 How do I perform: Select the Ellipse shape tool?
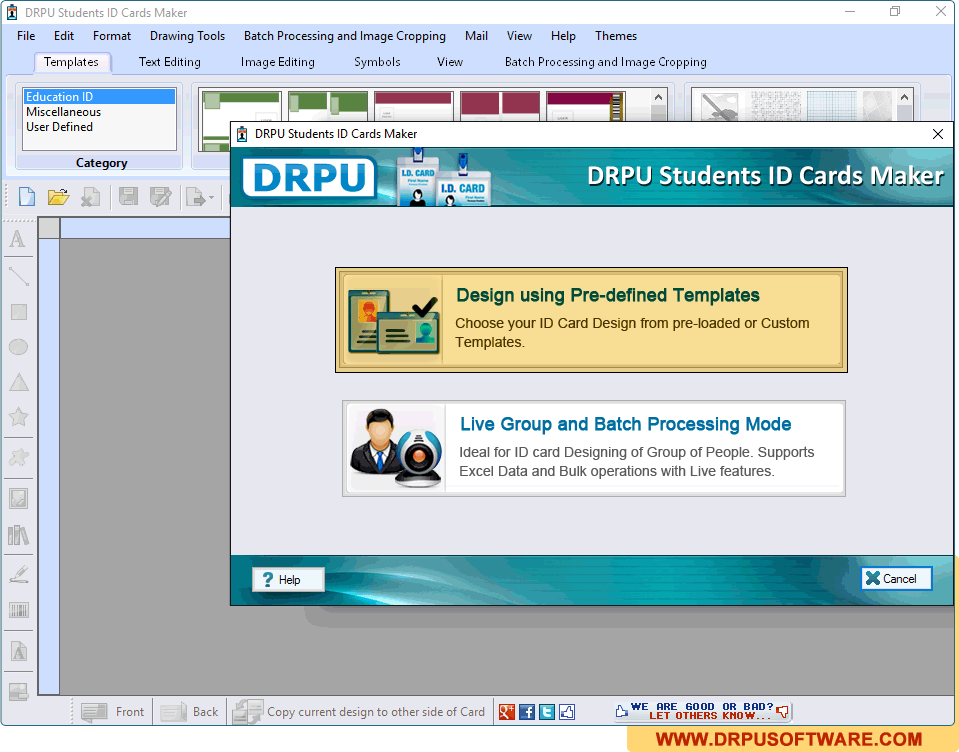(18, 347)
